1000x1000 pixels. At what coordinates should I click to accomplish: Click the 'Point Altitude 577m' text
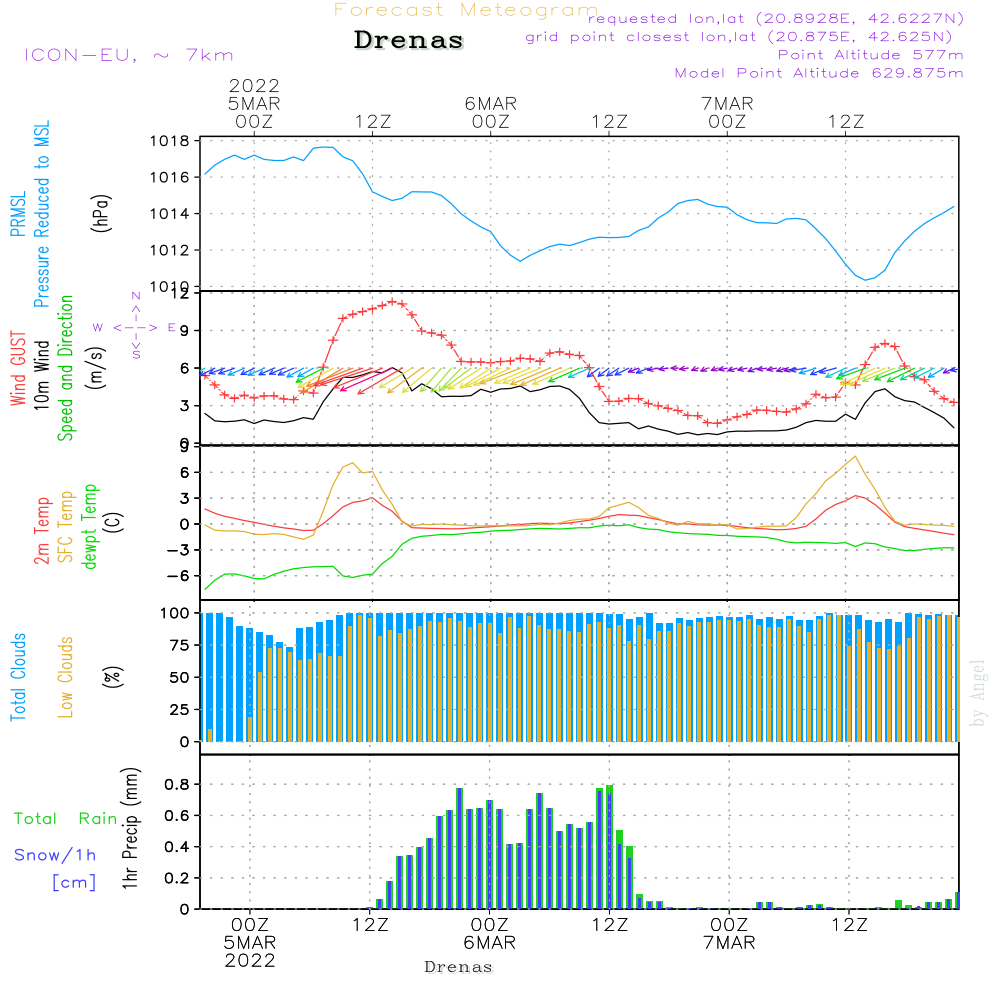(871, 55)
